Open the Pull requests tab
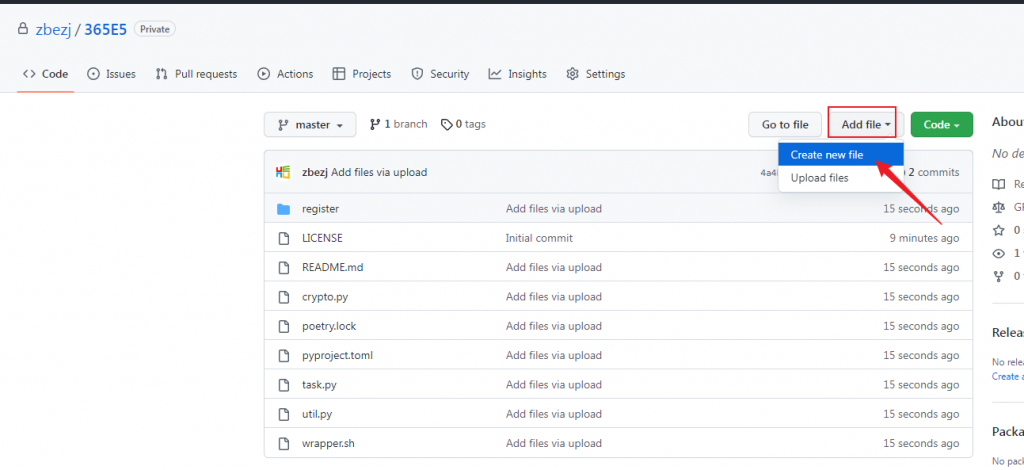1024x470 pixels. [196, 74]
